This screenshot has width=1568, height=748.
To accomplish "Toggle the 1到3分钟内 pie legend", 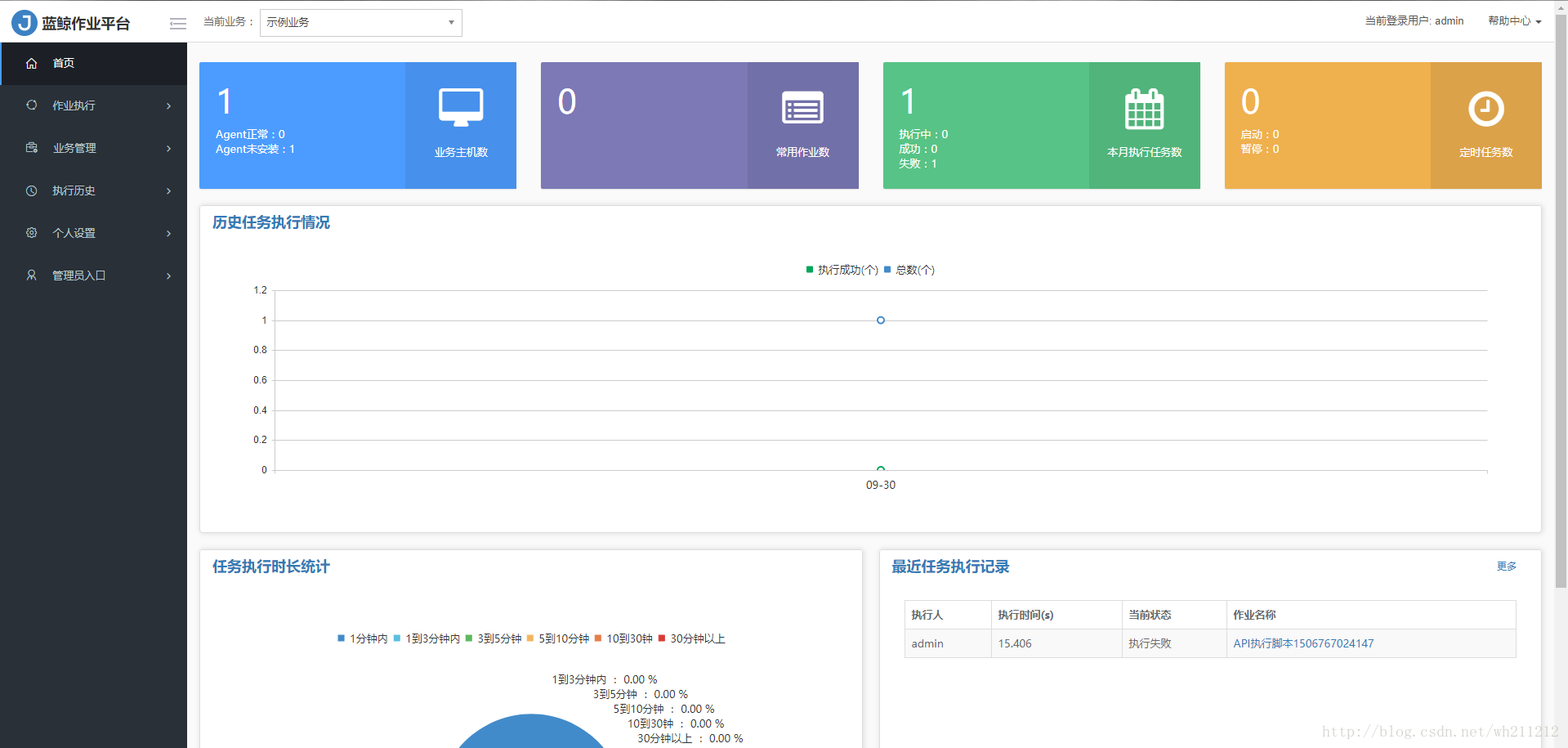I will (427, 638).
